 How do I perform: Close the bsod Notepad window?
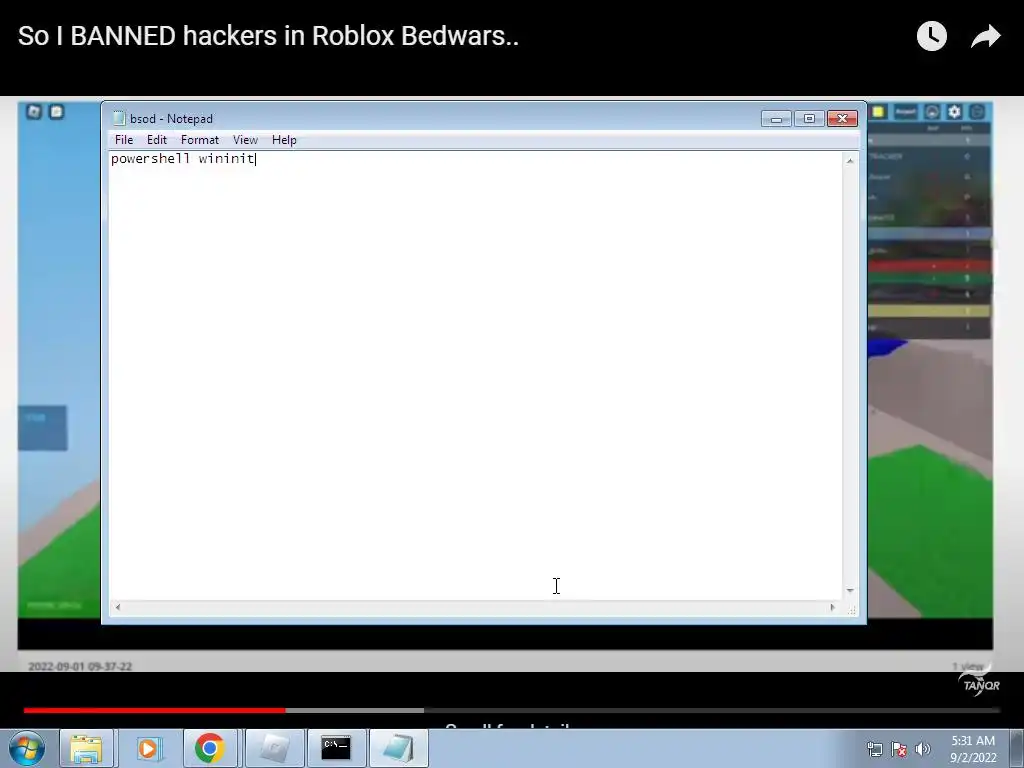(842, 119)
